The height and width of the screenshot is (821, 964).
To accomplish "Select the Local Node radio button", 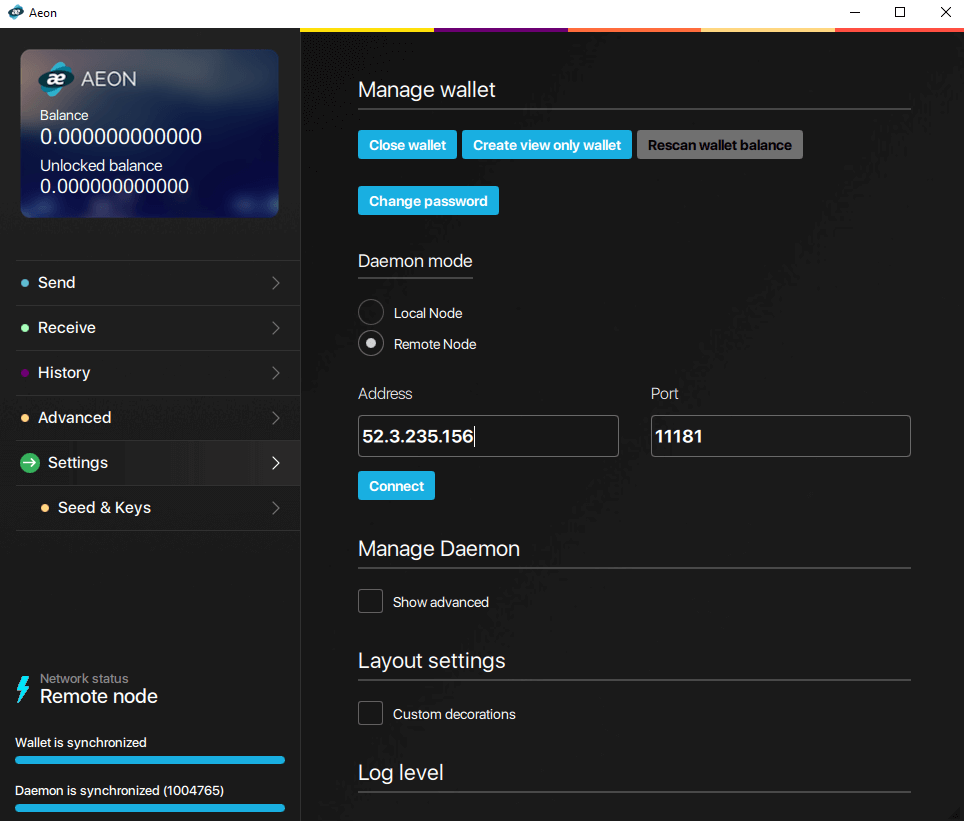I will 370,312.
